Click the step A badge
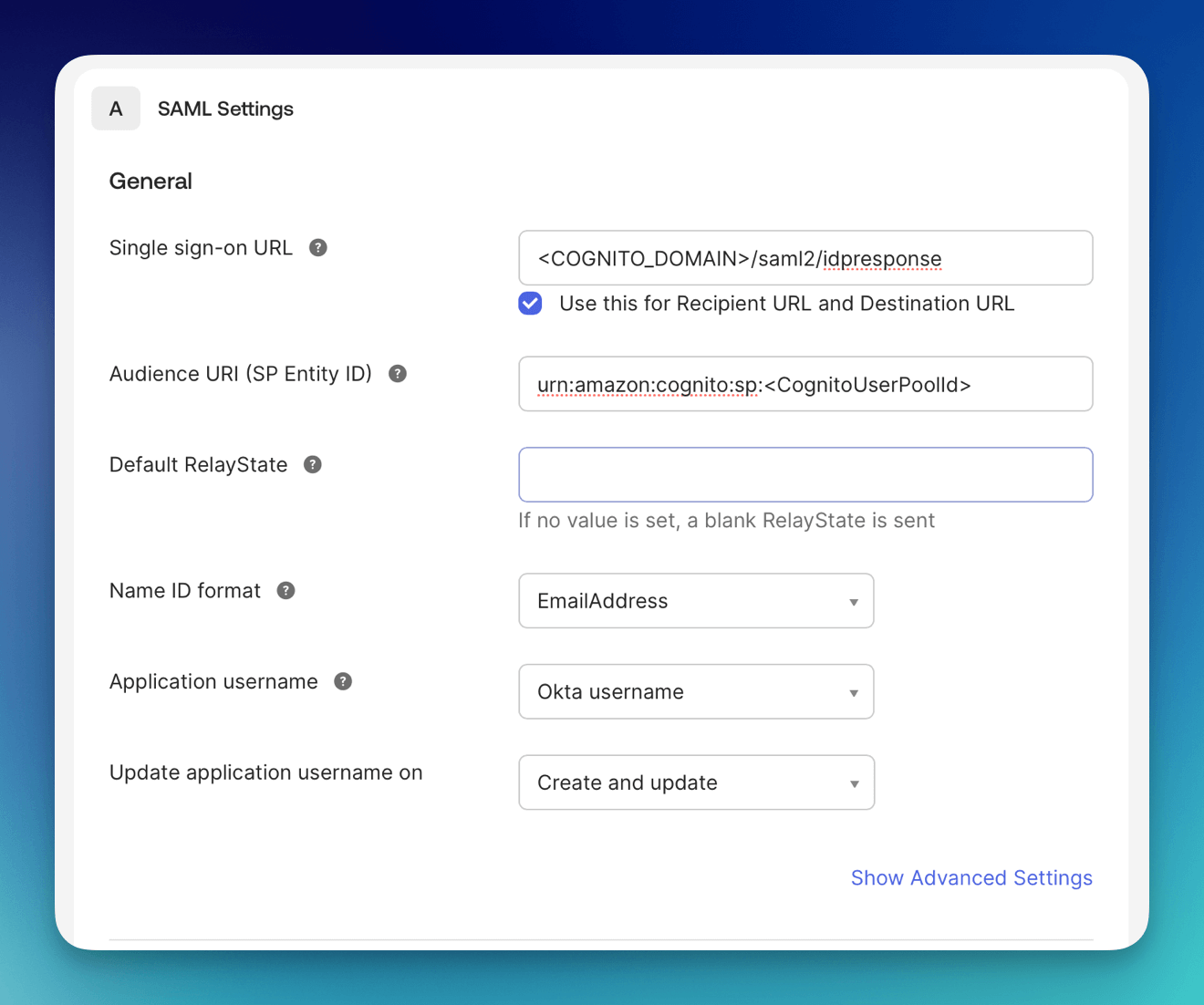The width and height of the screenshot is (1204, 1005). 116,109
